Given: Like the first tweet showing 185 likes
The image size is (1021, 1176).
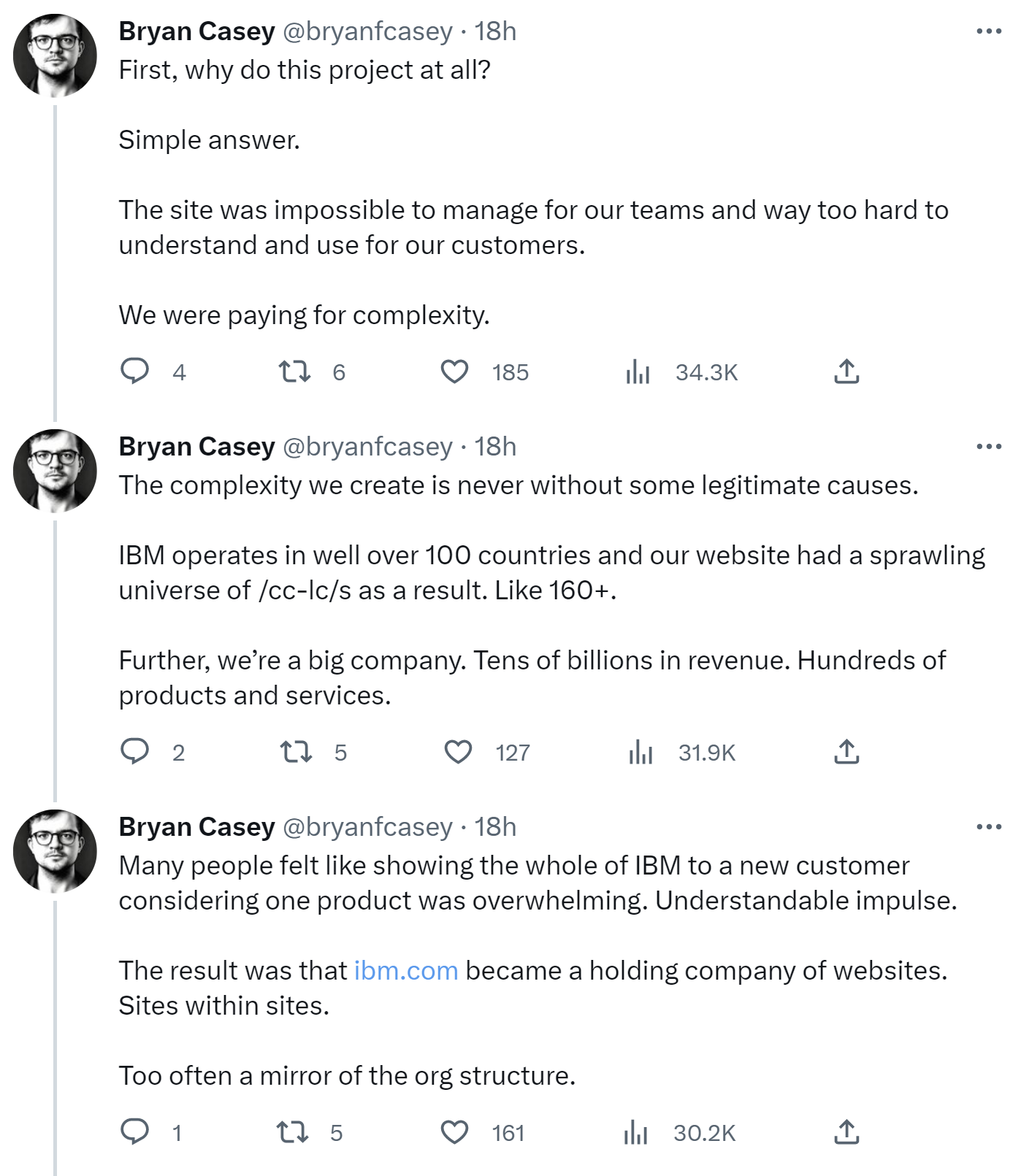Looking at the screenshot, I should coord(456,372).
